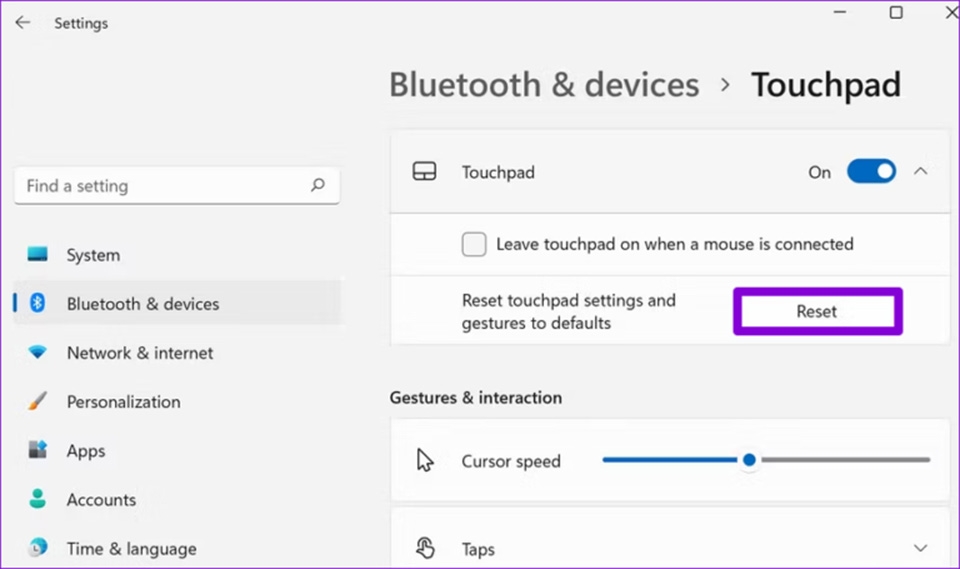Click the Reset button
Image resolution: width=960 pixels, height=569 pixels.
pyautogui.click(x=817, y=311)
